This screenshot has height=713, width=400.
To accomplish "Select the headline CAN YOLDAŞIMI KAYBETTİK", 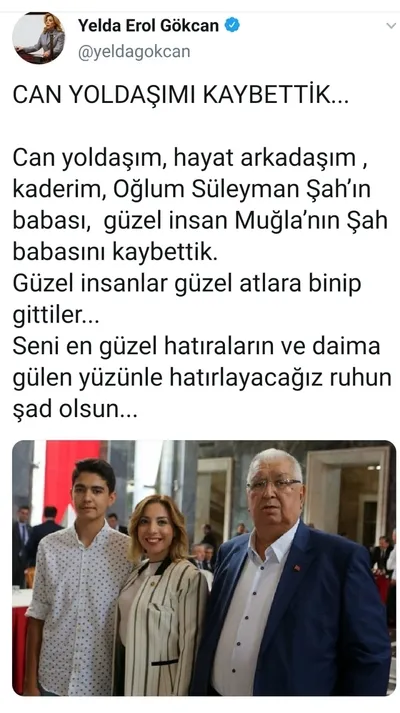I will coord(180,95).
